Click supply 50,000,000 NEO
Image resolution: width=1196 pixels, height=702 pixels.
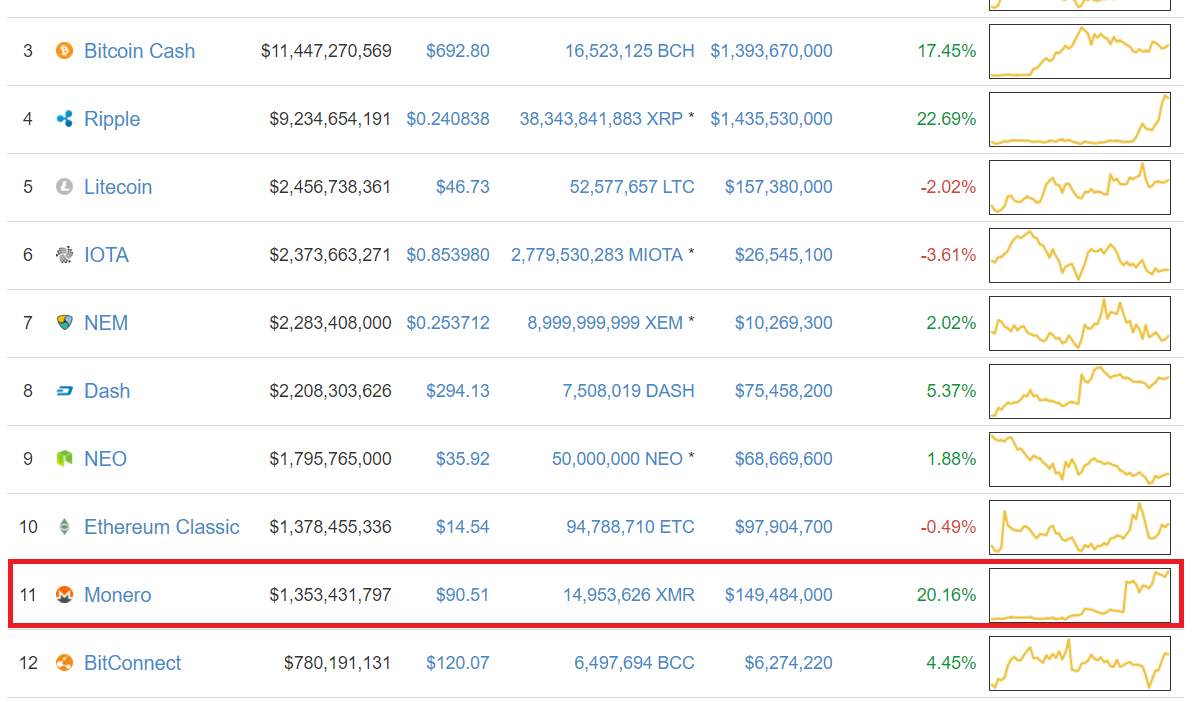tap(617, 459)
